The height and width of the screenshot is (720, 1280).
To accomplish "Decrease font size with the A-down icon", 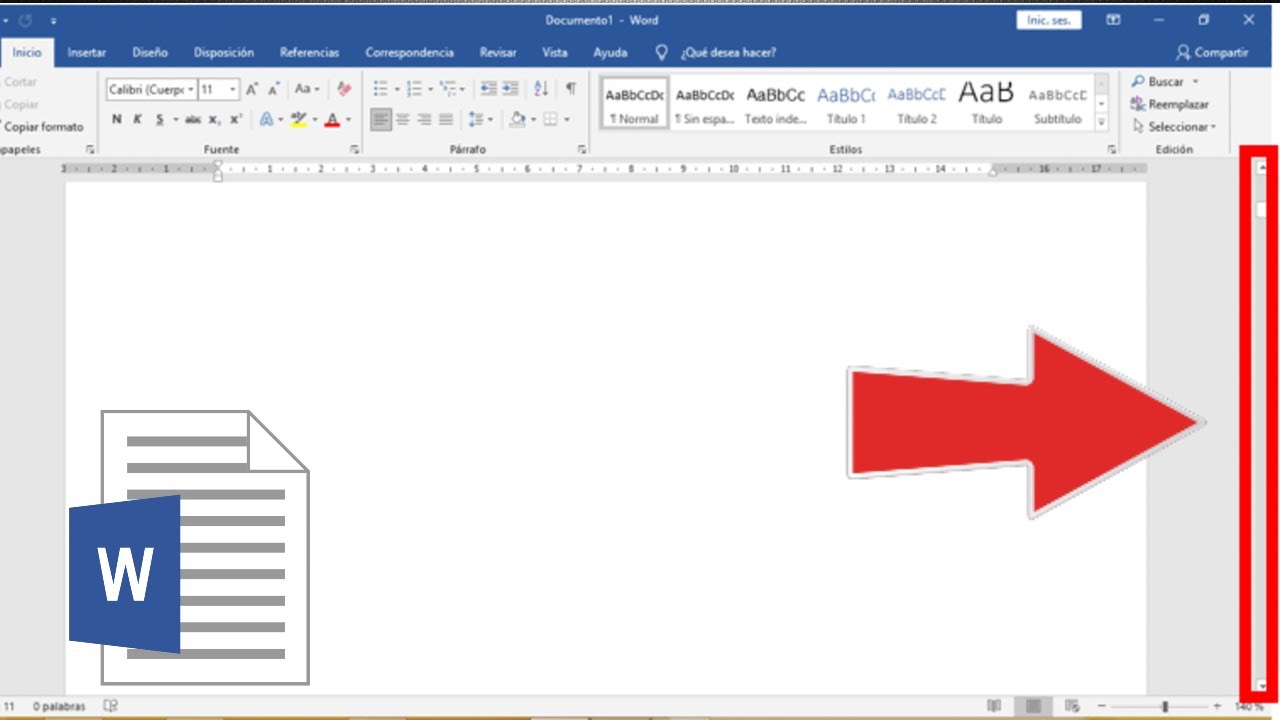I will (x=273, y=89).
